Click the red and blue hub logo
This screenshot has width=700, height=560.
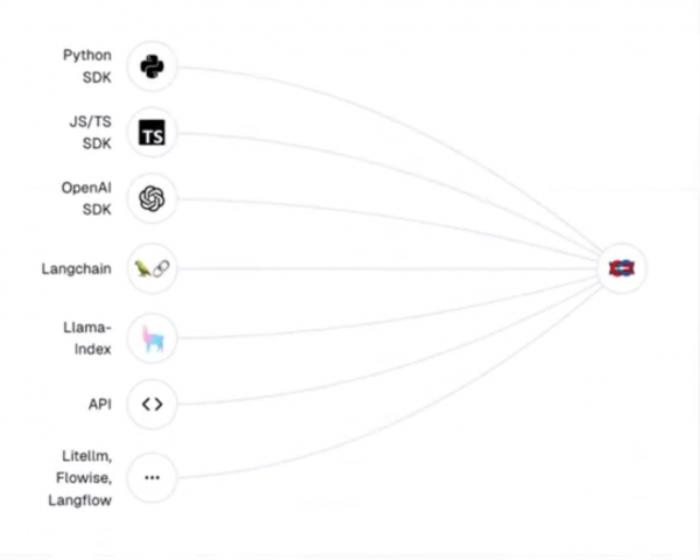click(621, 268)
